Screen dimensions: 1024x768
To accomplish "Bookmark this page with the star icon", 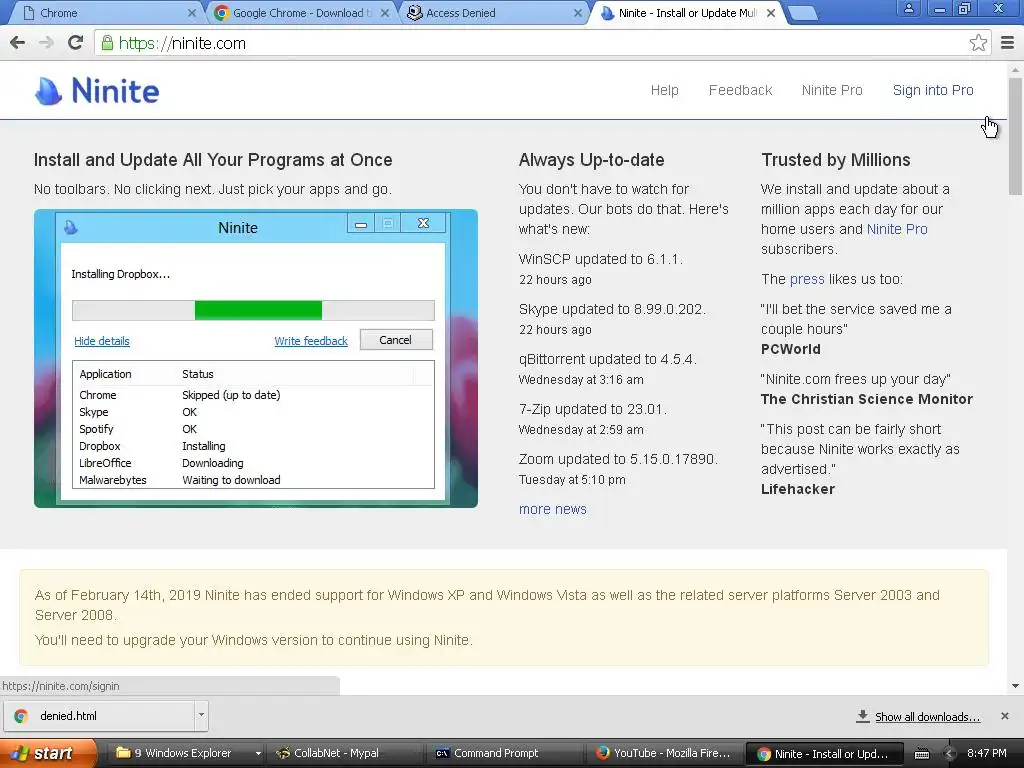I will [978, 43].
